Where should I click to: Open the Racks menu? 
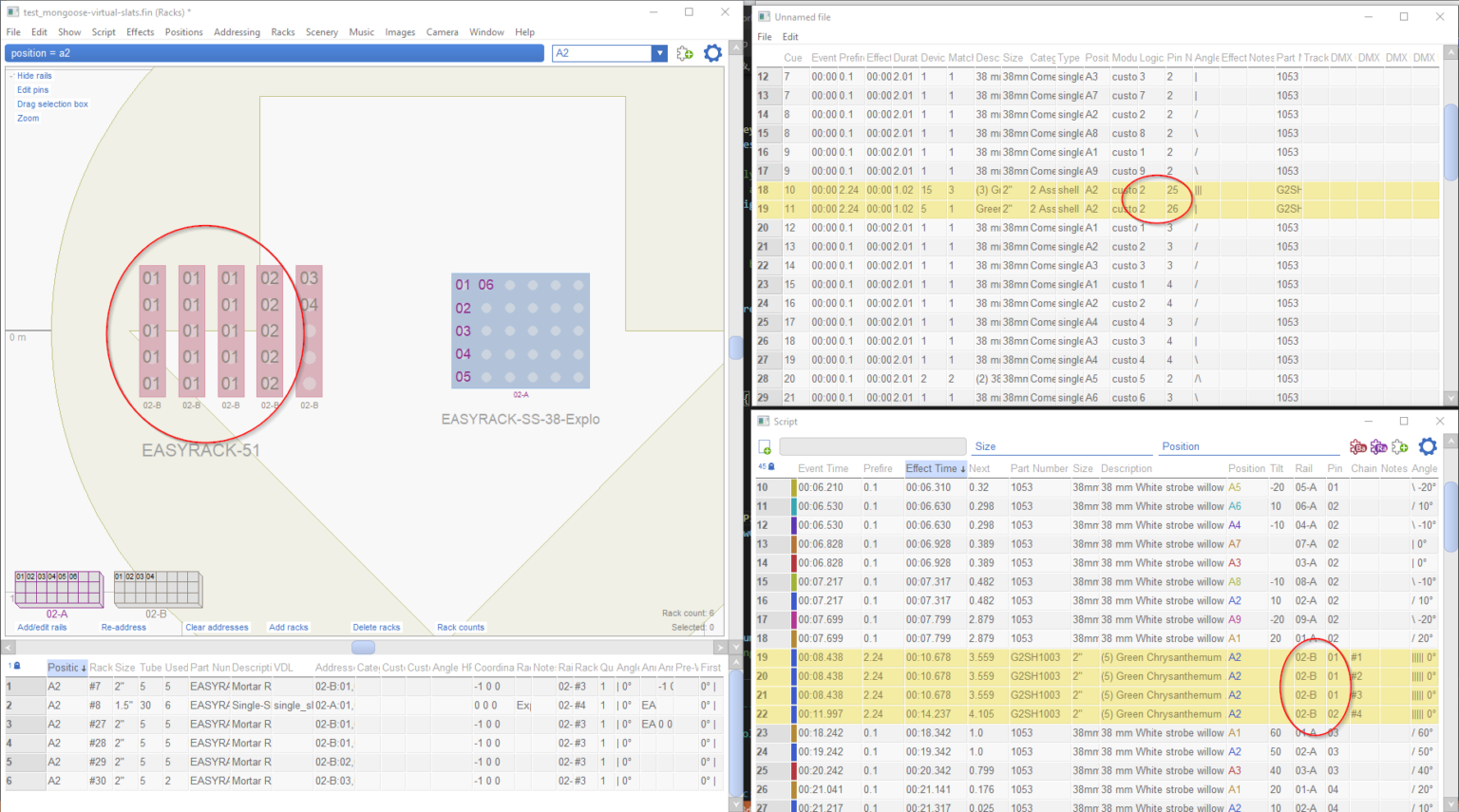[x=282, y=32]
